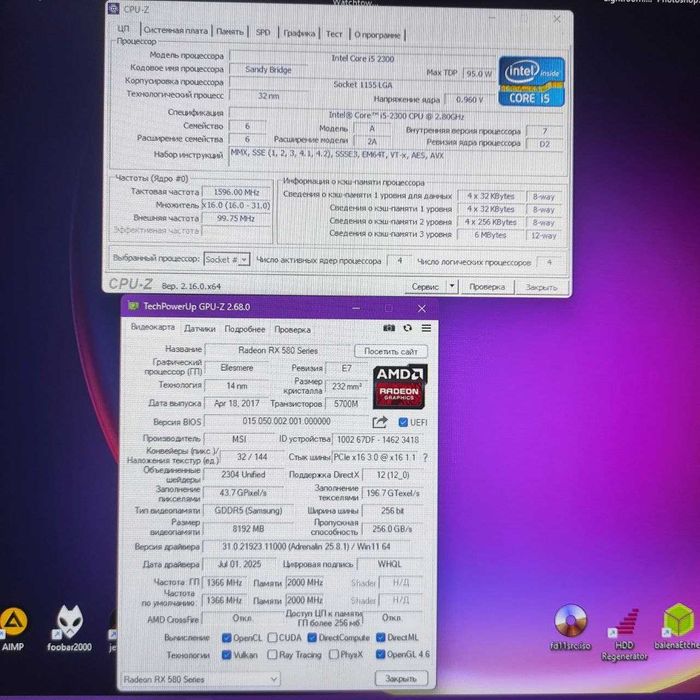This screenshot has height=700, width=700.
Task: Open the Radeon RX 580 Series GPU dropdown
Action: (200, 679)
